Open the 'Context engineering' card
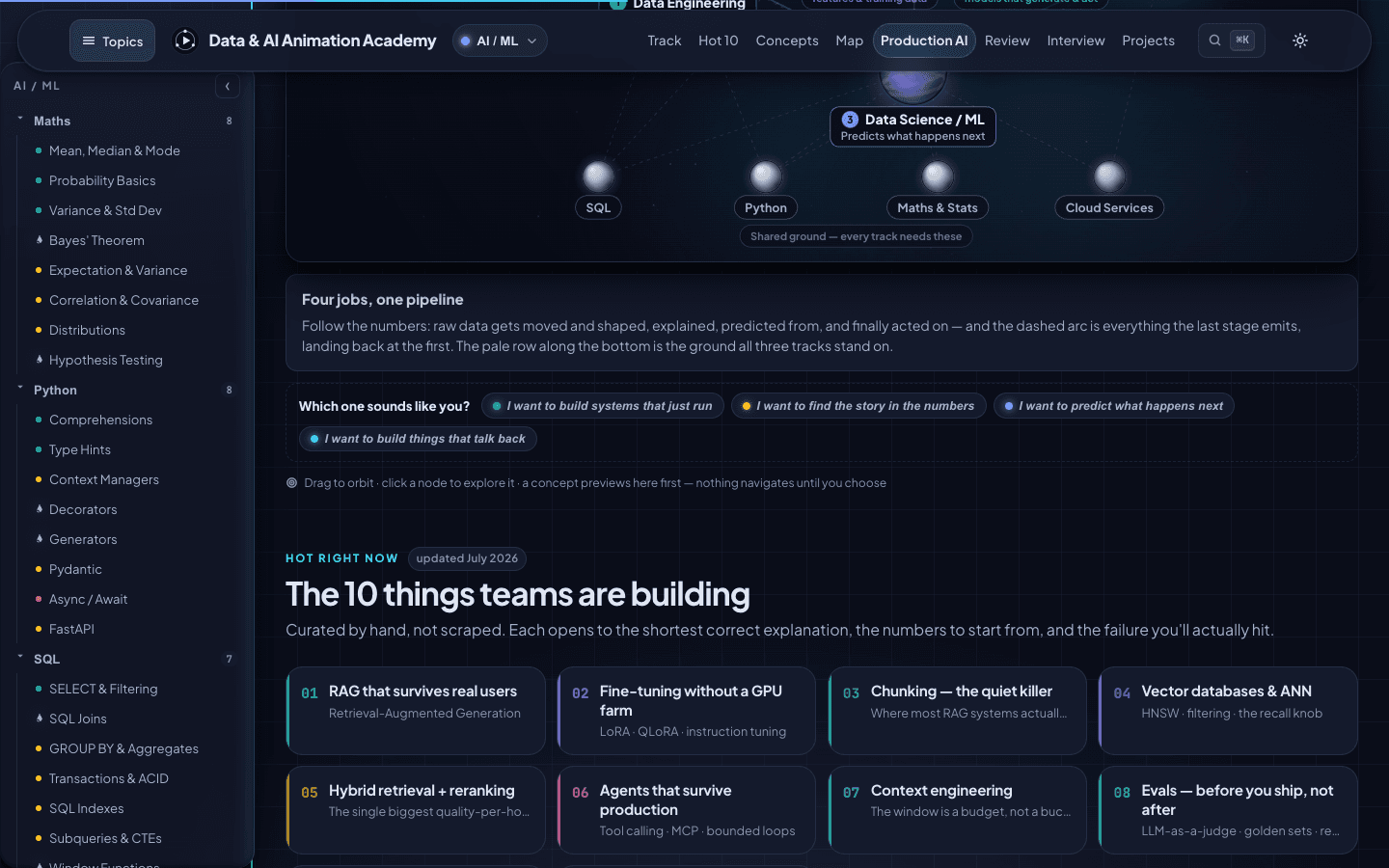The height and width of the screenshot is (868, 1389). [958, 810]
